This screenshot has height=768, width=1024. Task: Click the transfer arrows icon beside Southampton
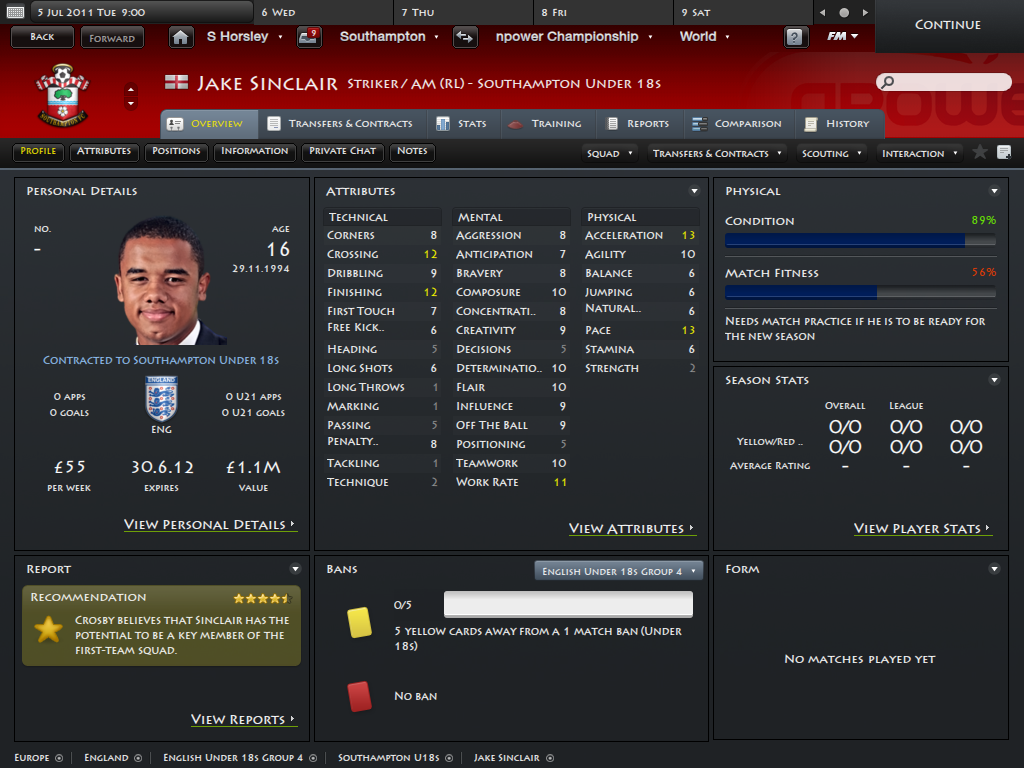pos(465,37)
